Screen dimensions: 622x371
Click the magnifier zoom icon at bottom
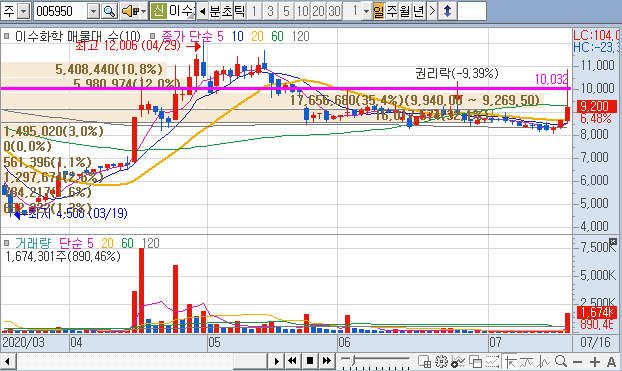coord(561,361)
